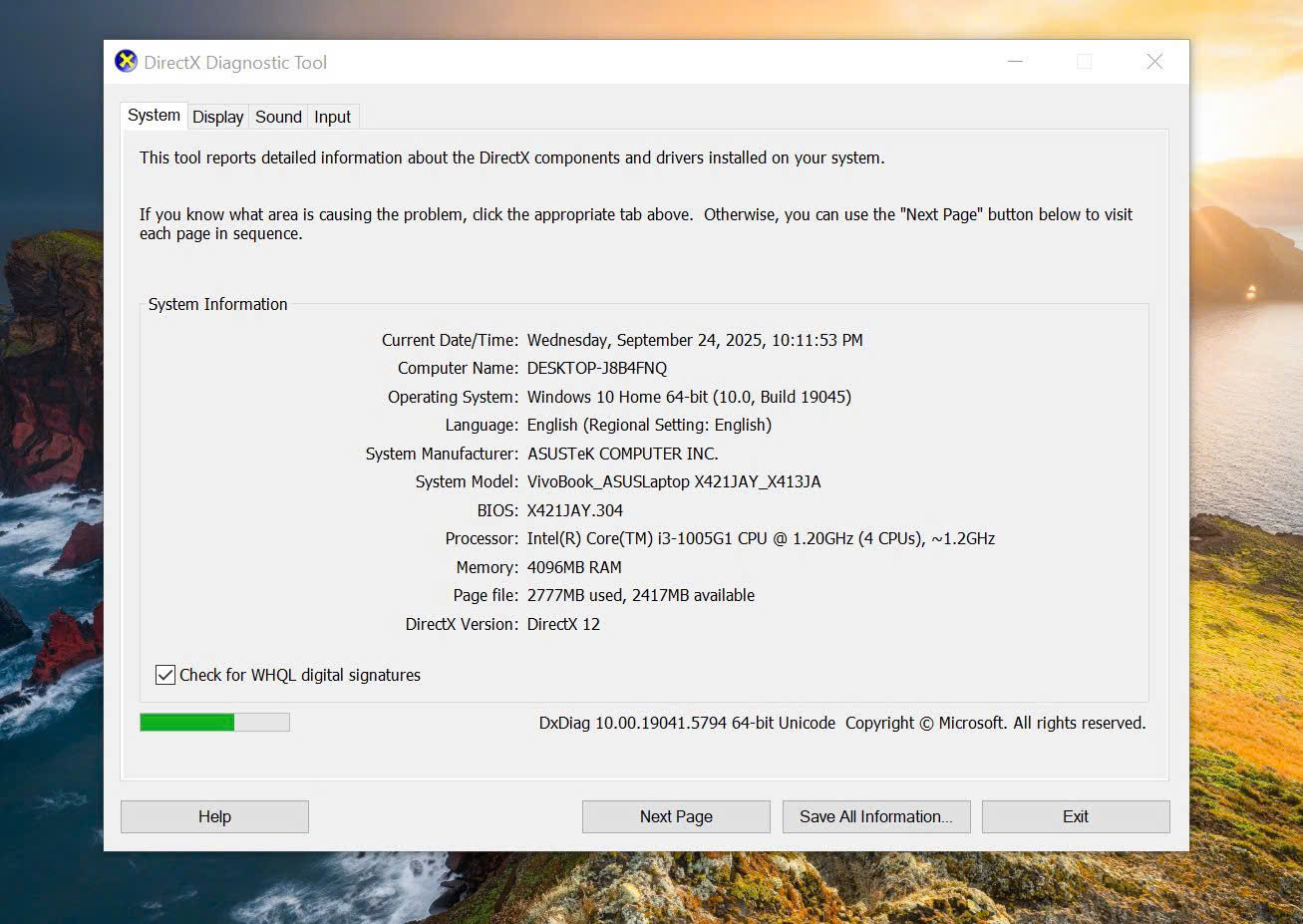Open the Sound tab
1303x924 pixels.
click(x=278, y=117)
